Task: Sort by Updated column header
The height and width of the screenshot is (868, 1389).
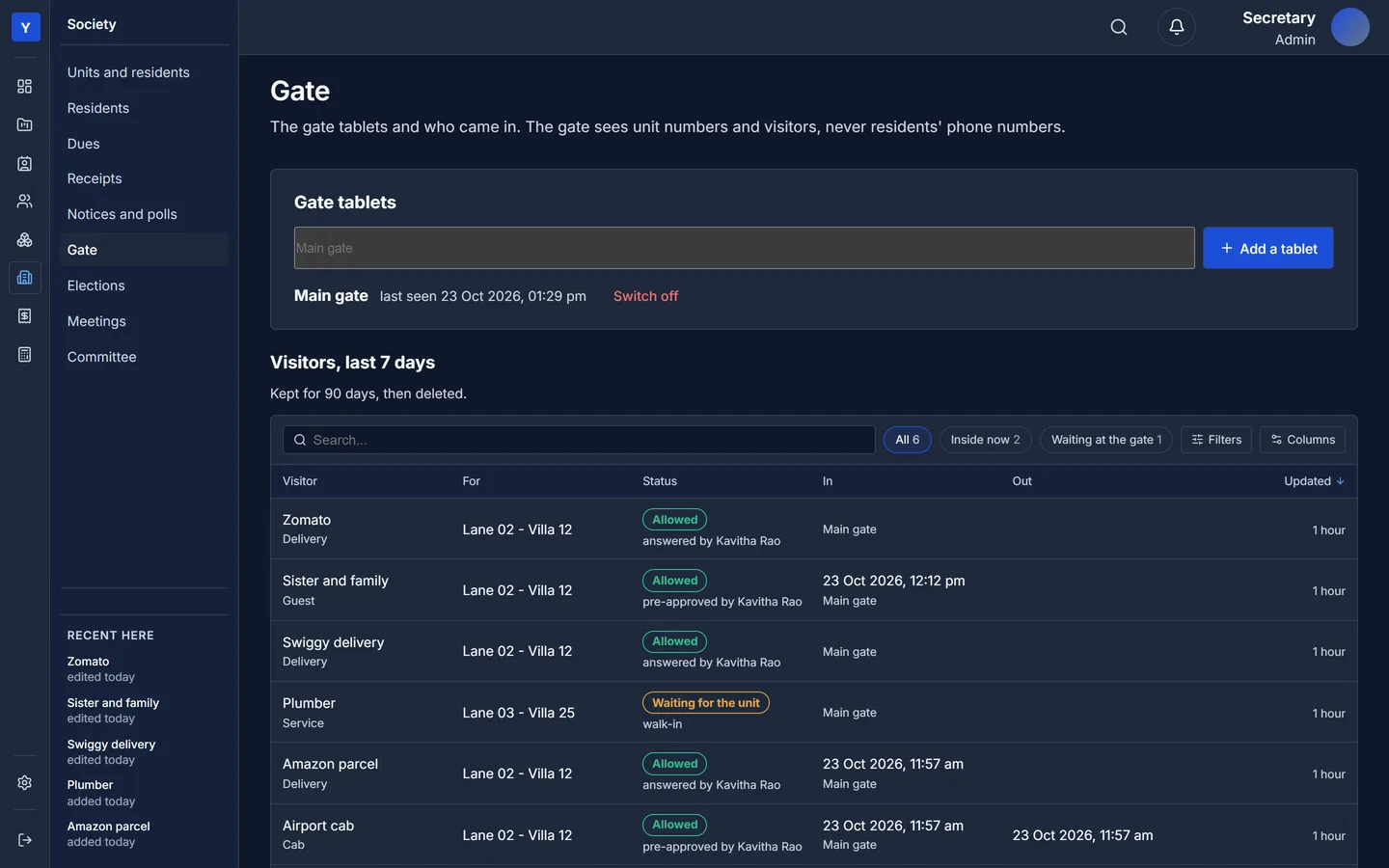Action: tap(1314, 481)
